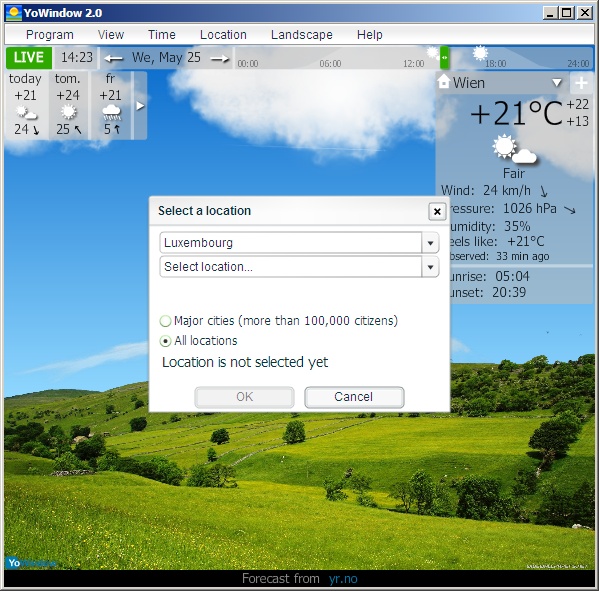Click the 35% humidity reading
This screenshot has height=591, width=599.
pos(517,227)
